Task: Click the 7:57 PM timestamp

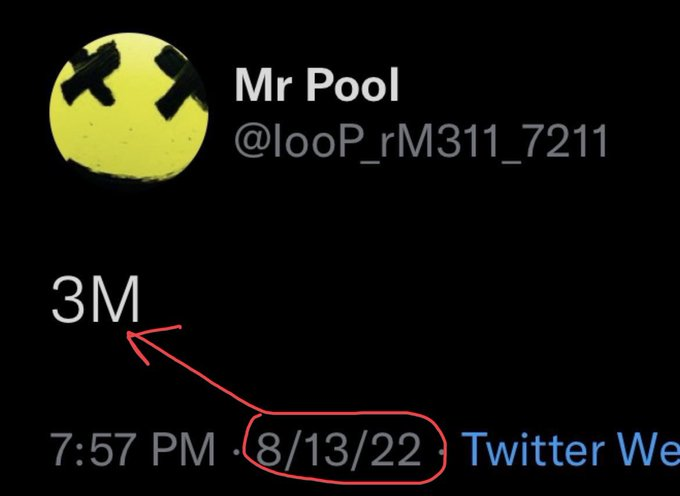Action: click(133, 449)
